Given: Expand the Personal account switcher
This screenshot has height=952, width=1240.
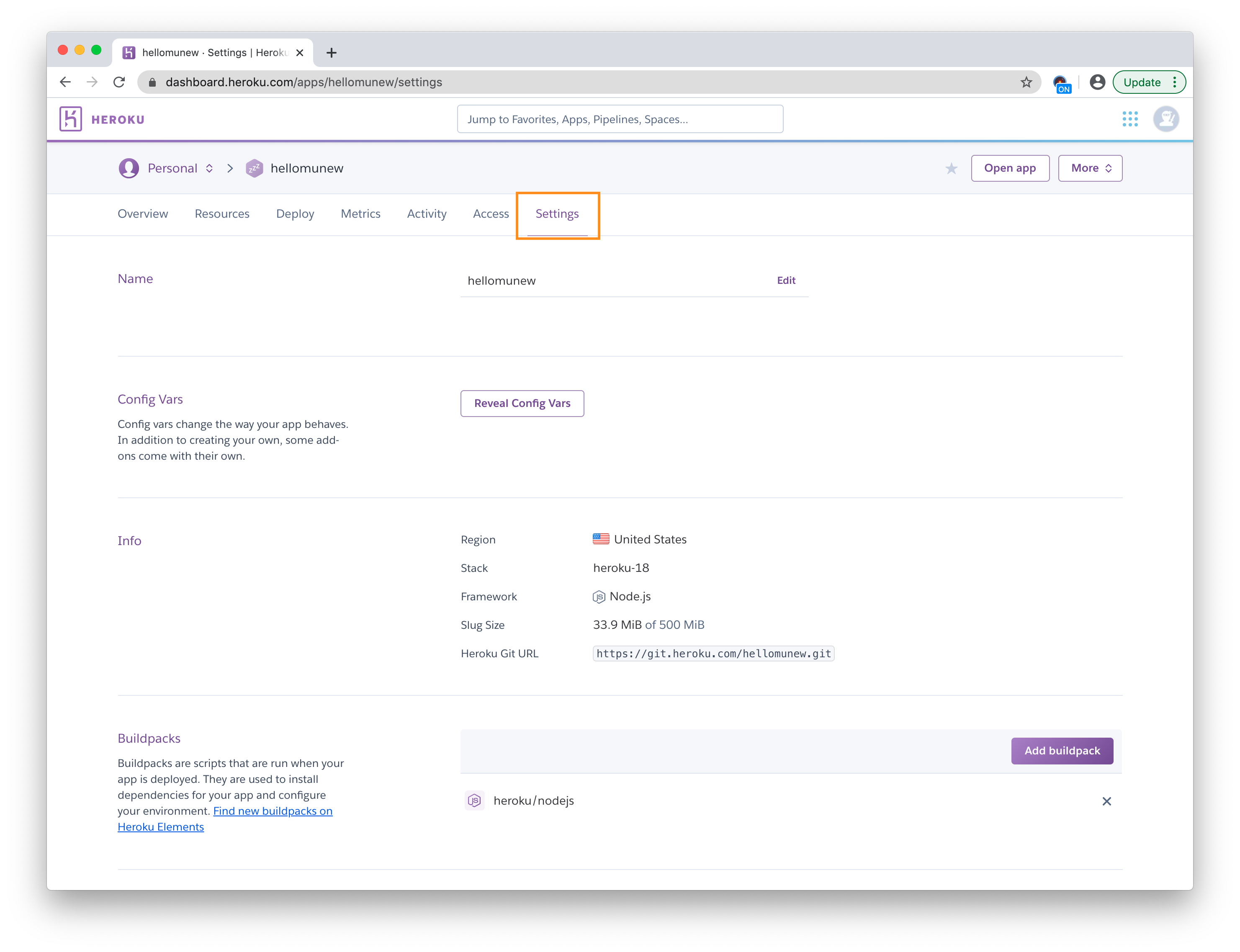Looking at the screenshot, I should coord(209,168).
